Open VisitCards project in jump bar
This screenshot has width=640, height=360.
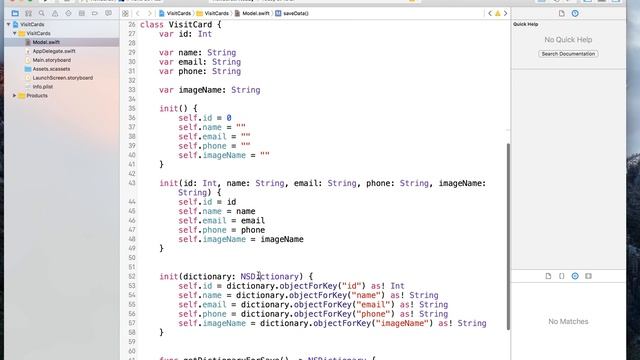pos(174,13)
